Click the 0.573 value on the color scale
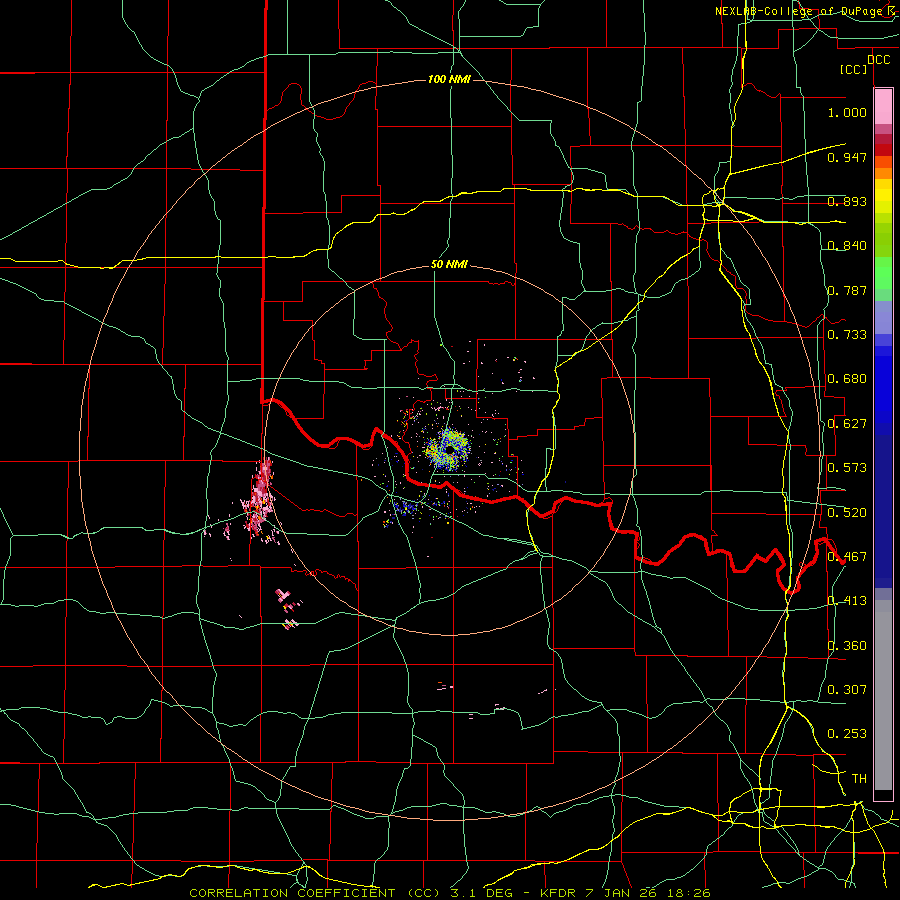Viewport: 900px width, 900px height. point(847,468)
